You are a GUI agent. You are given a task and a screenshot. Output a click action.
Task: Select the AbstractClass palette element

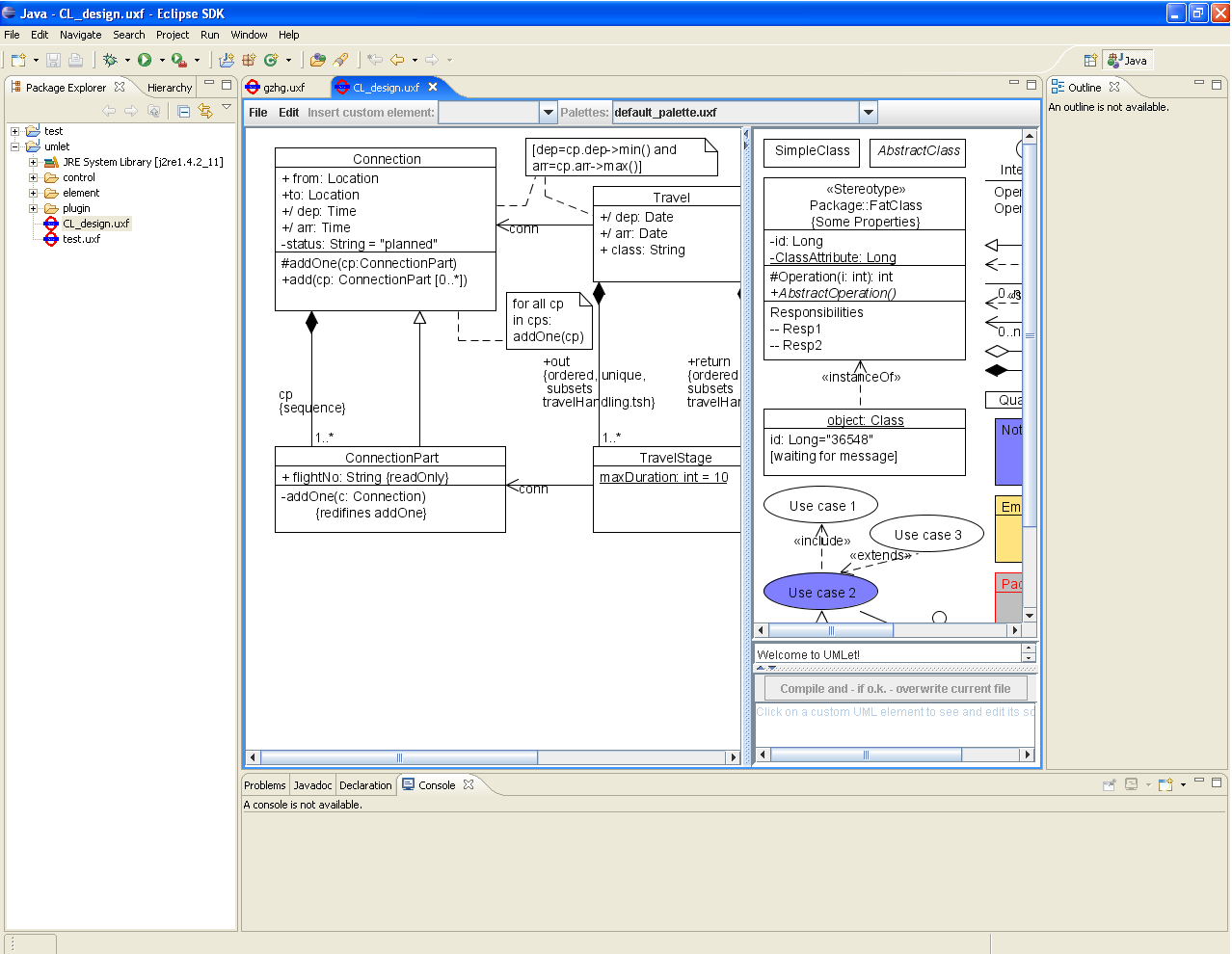coord(918,152)
